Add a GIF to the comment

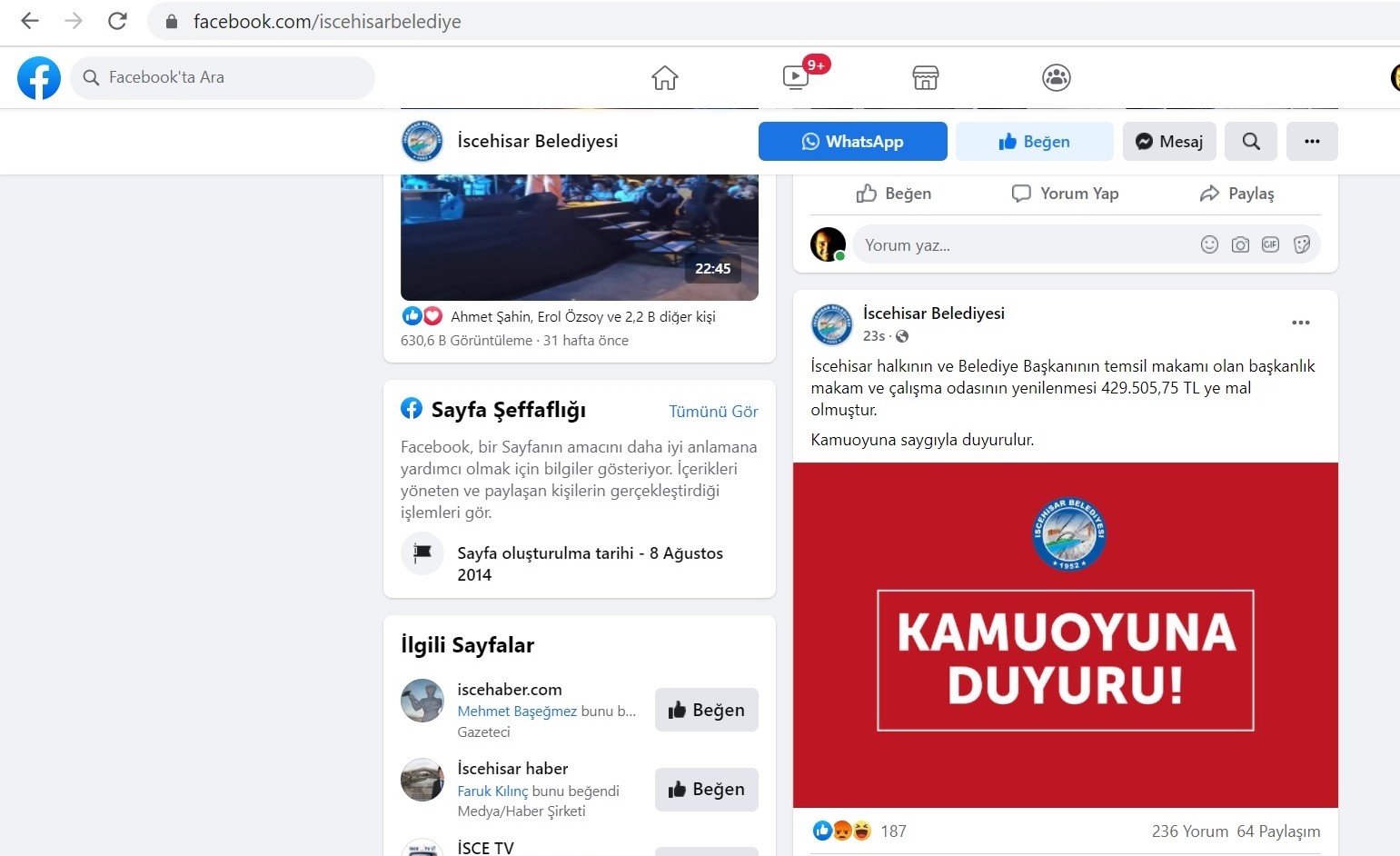pos(1270,244)
